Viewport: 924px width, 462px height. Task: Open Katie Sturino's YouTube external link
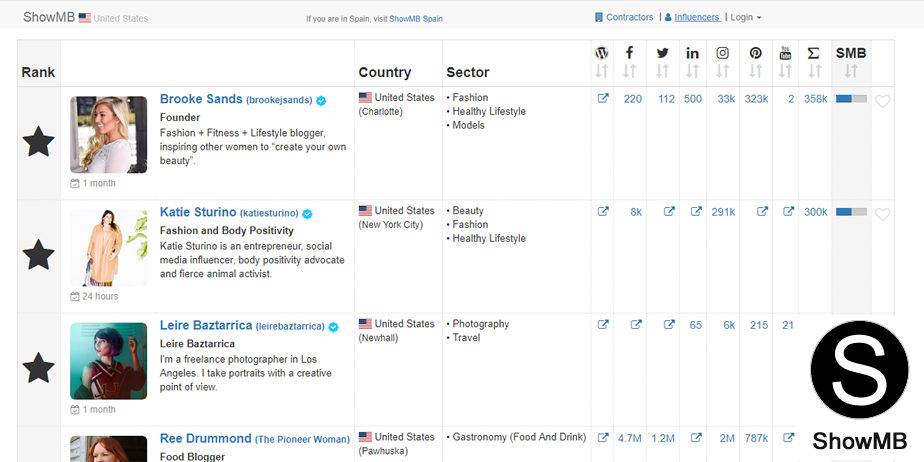pyautogui.click(x=788, y=212)
